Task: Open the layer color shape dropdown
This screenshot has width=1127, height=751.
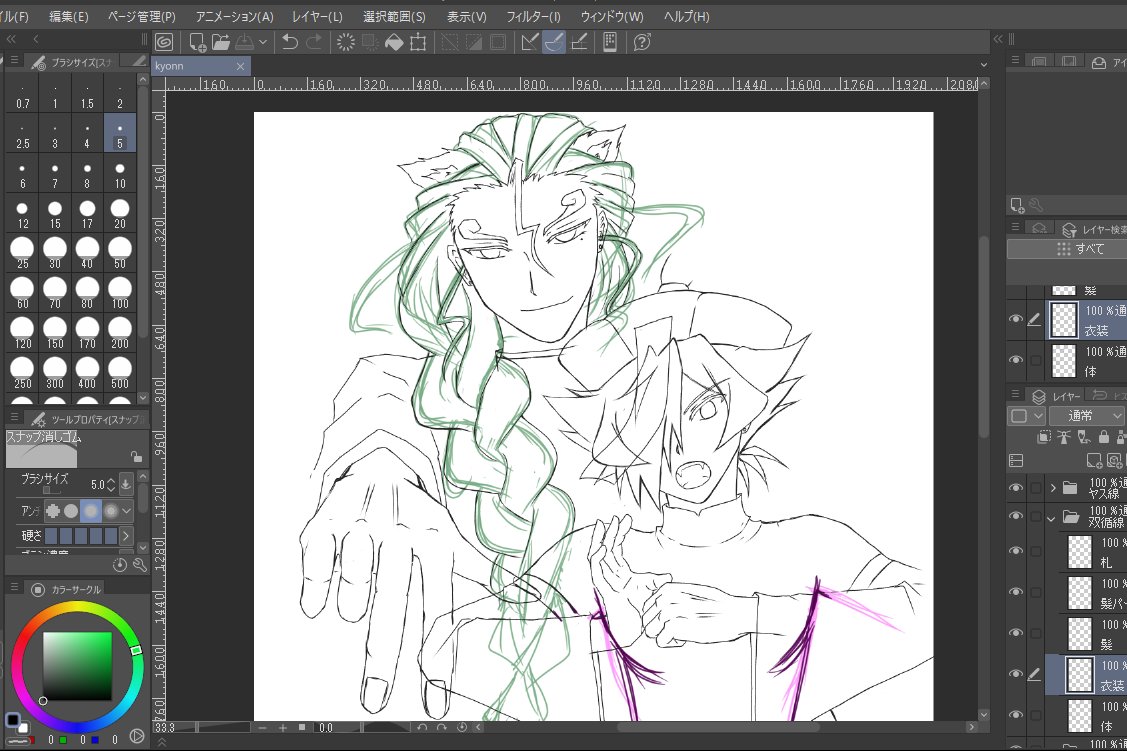Action: 1026,415
